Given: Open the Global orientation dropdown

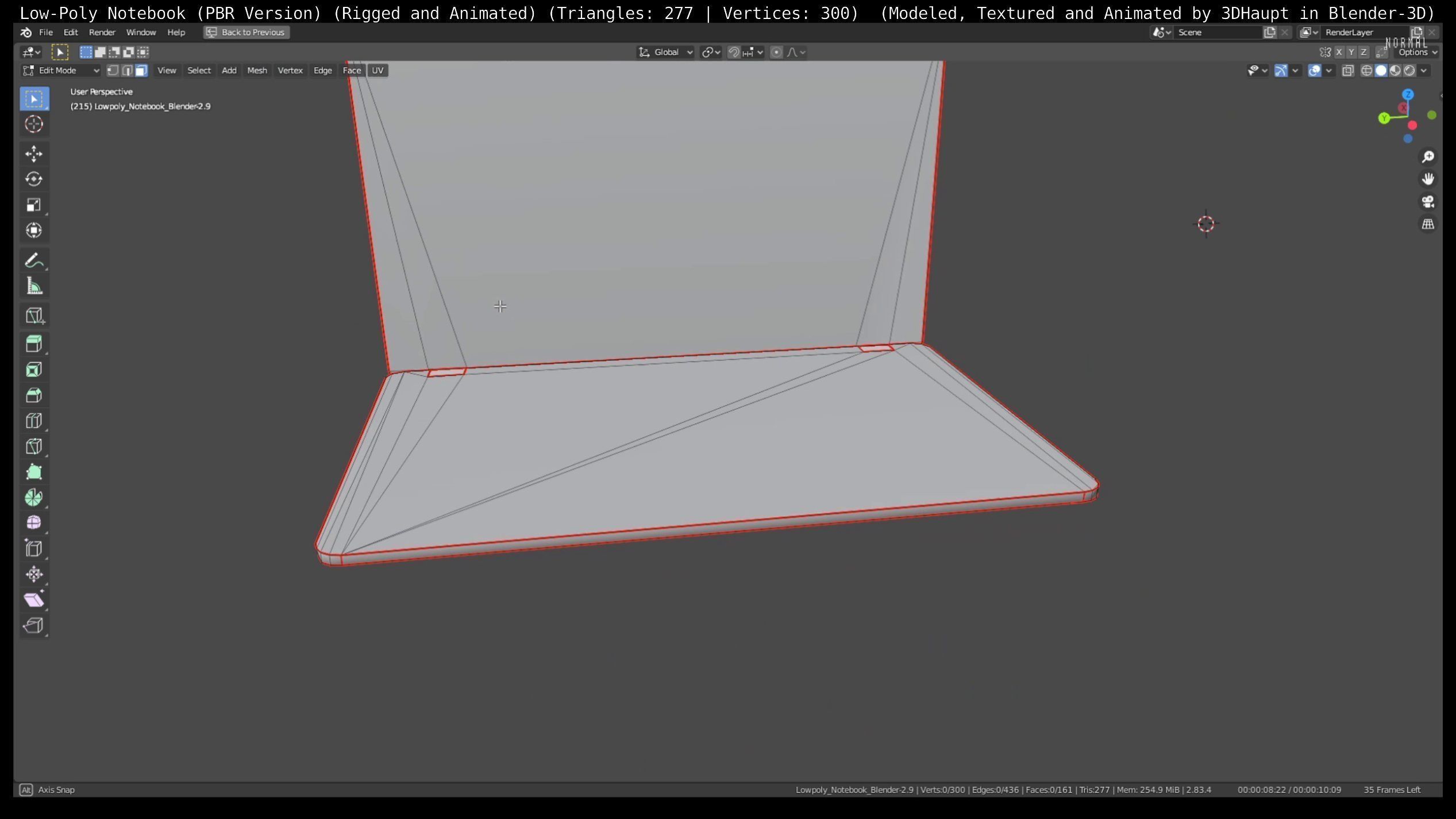Looking at the screenshot, I should coord(665,52).
